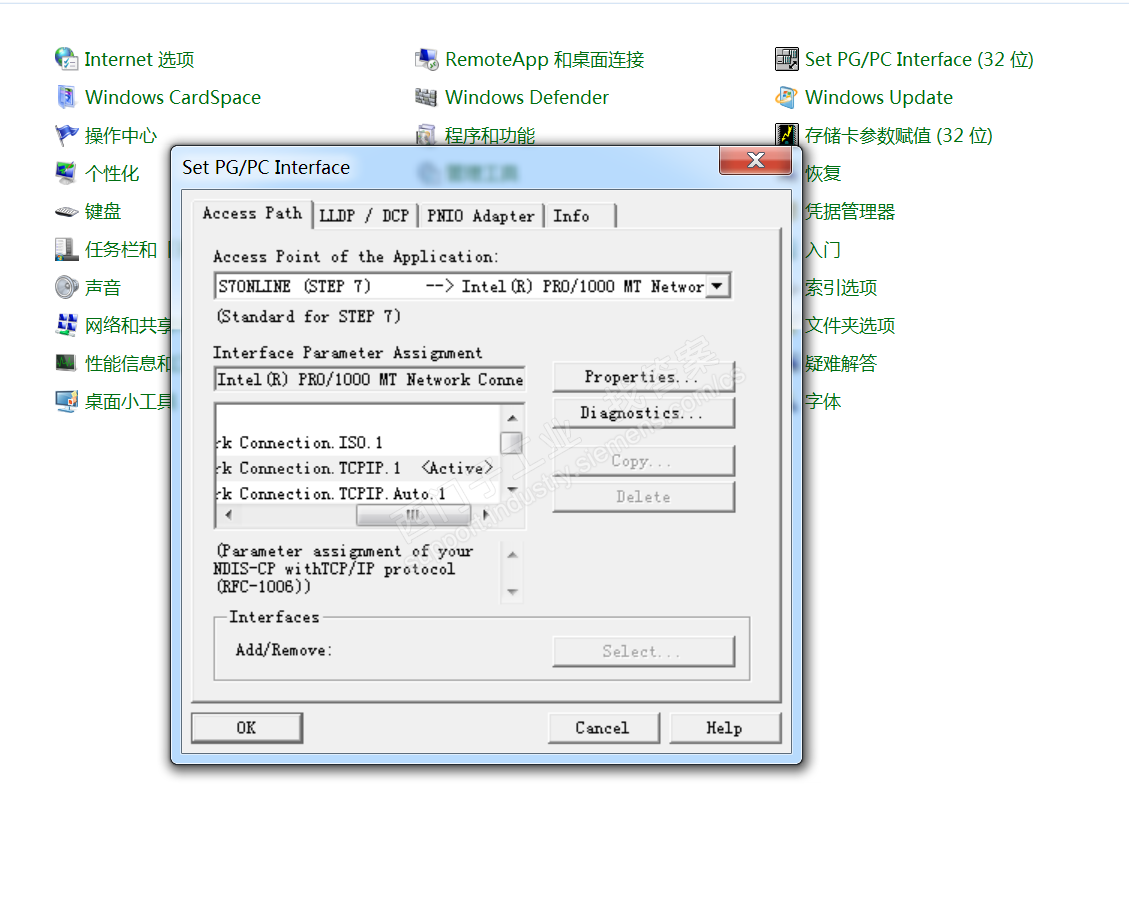Click the 入门 link
1129x906 pixels.
click(x=823, y=249)
